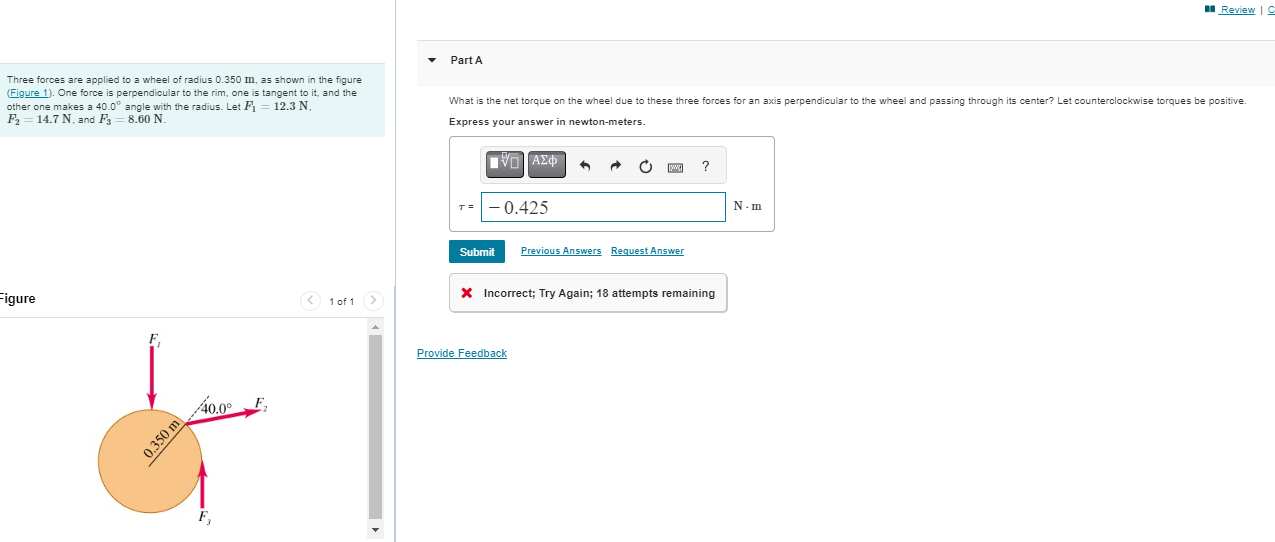Open Provide Feedback link
Screen dimensions: 1275x542
pyautogui.click(x=462, y=353)
